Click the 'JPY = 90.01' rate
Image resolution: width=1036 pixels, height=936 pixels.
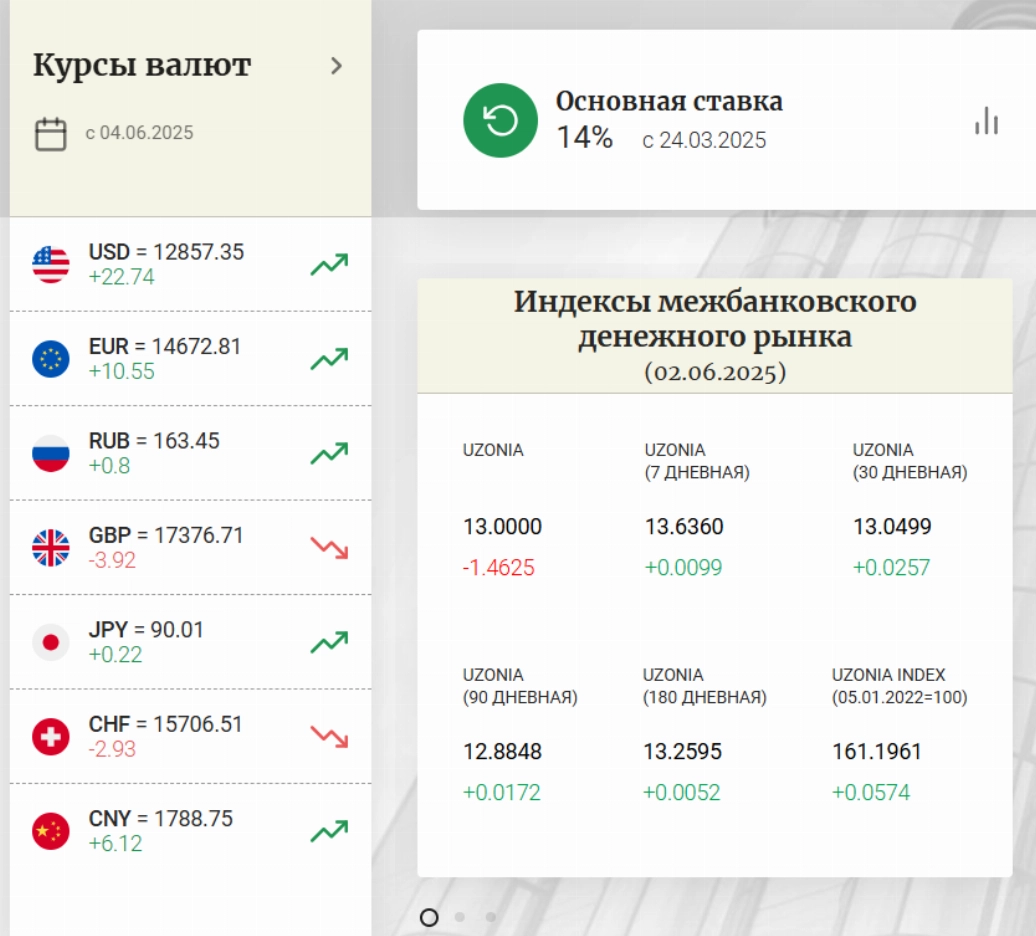(146, 630)
